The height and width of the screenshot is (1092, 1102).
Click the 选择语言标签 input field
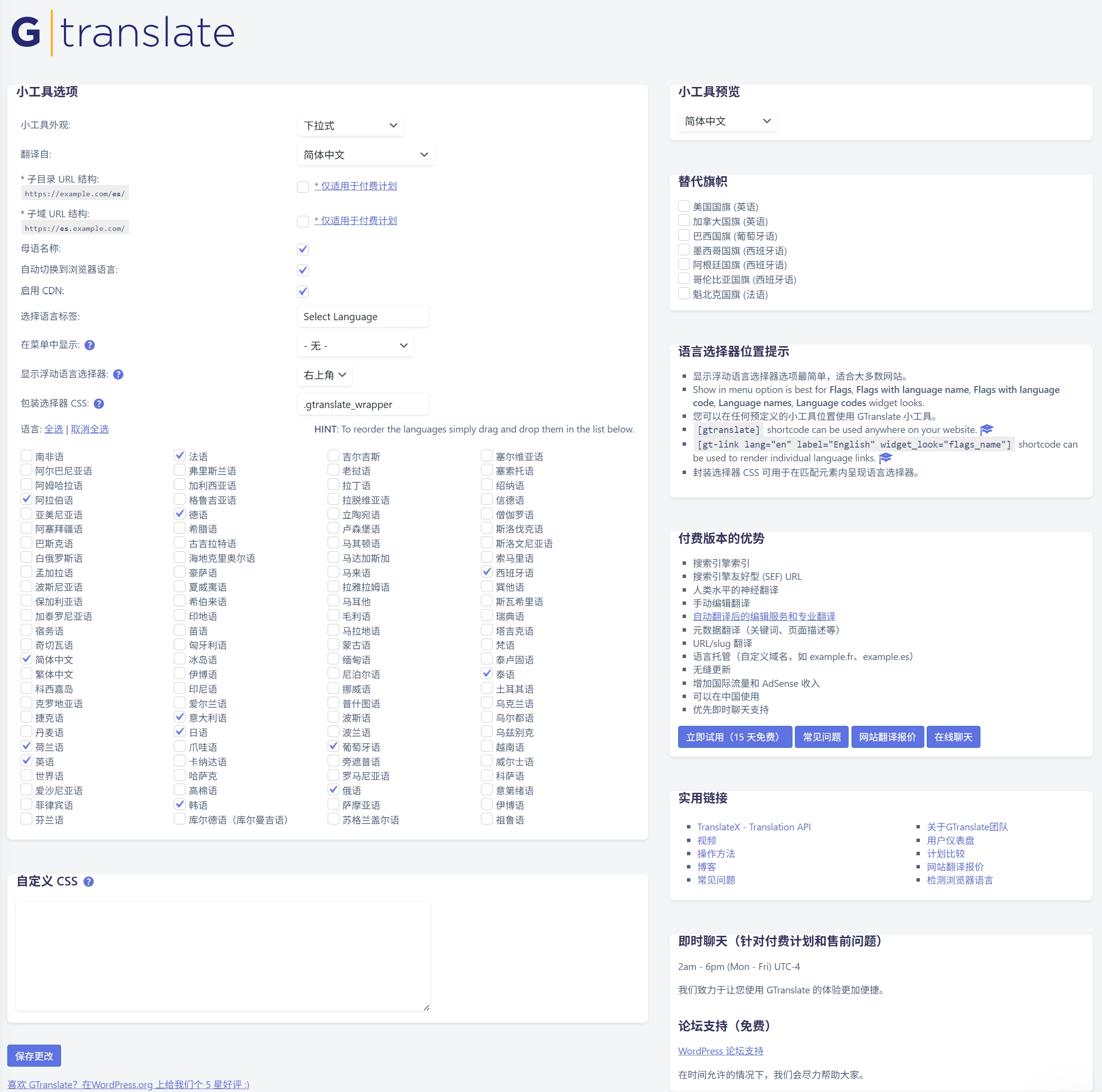363,316
